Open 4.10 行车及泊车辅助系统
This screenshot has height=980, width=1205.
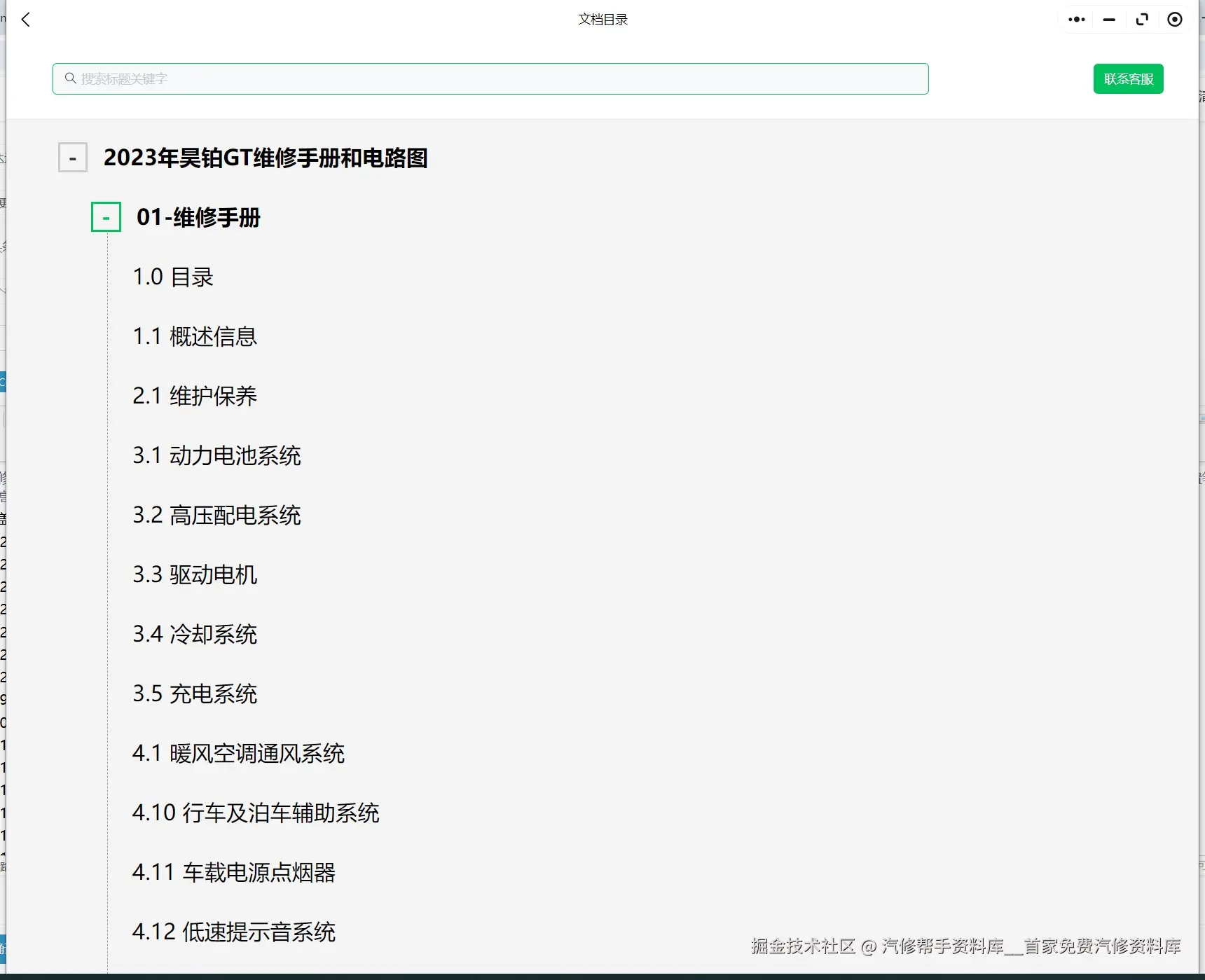pyautogui.click(x=256, y=813)
